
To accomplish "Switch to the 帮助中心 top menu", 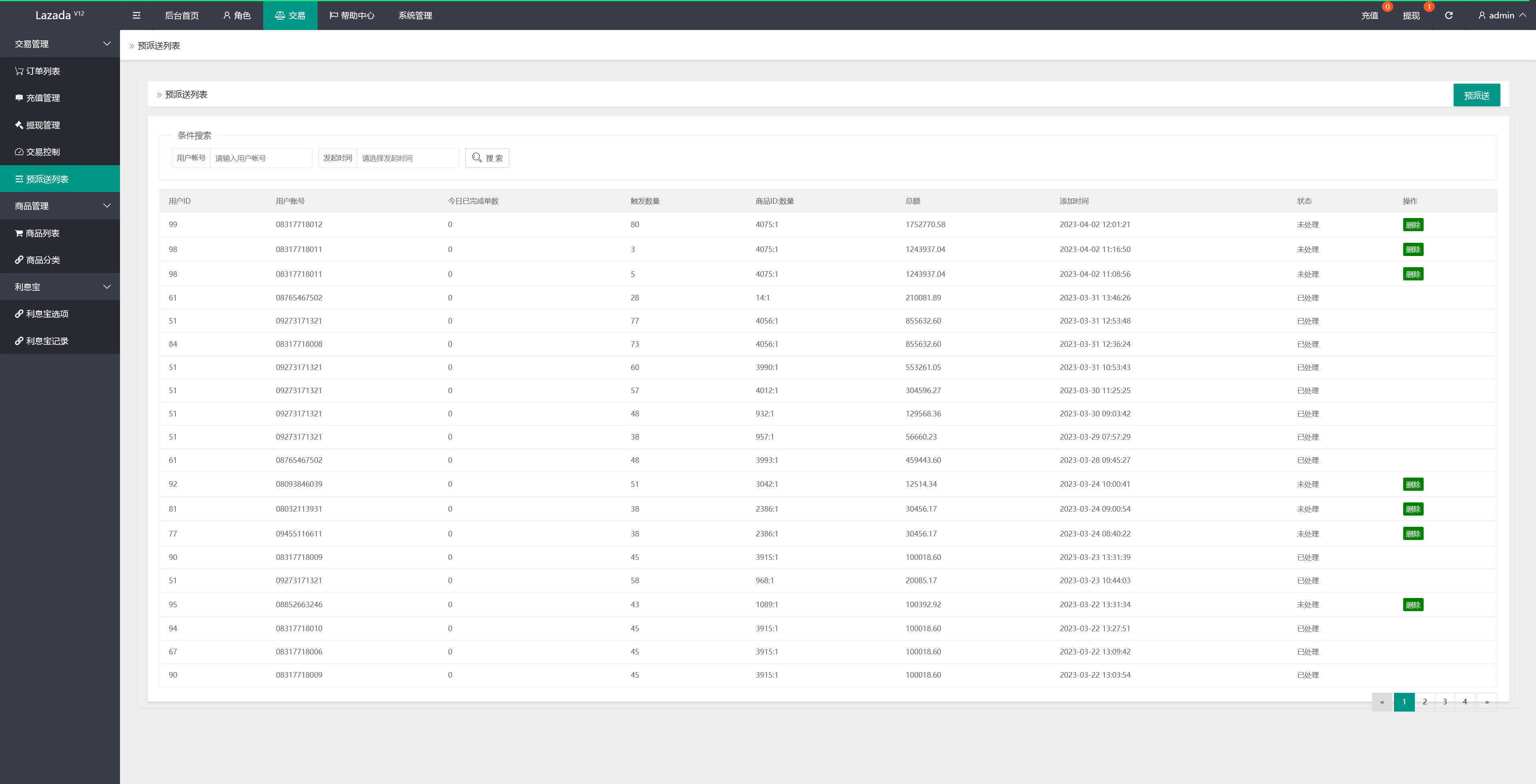I will pos(352,16).
